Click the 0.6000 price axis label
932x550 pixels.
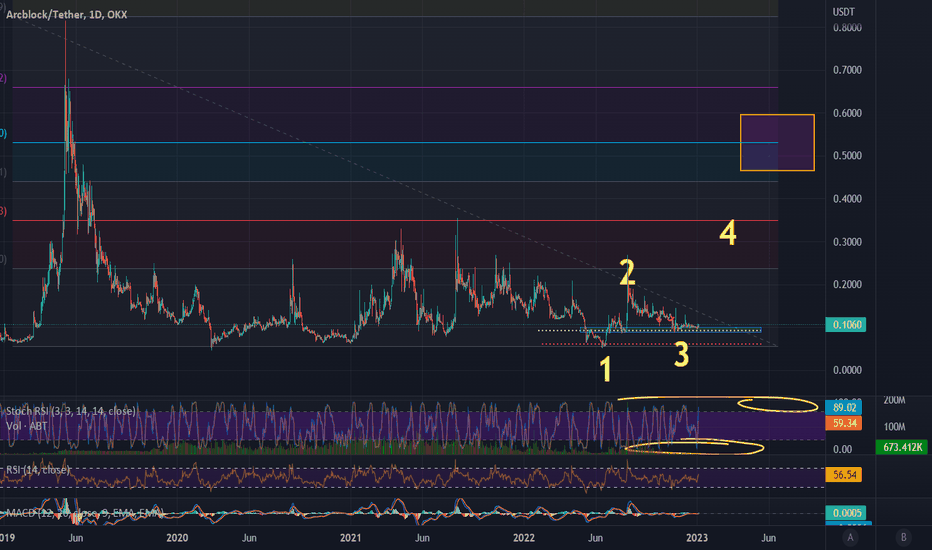(847, 113)
